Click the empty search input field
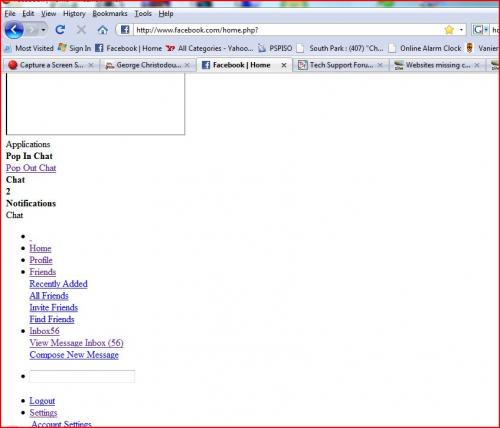The height and width of the screenshot is (428, 500). coord(82,376)
